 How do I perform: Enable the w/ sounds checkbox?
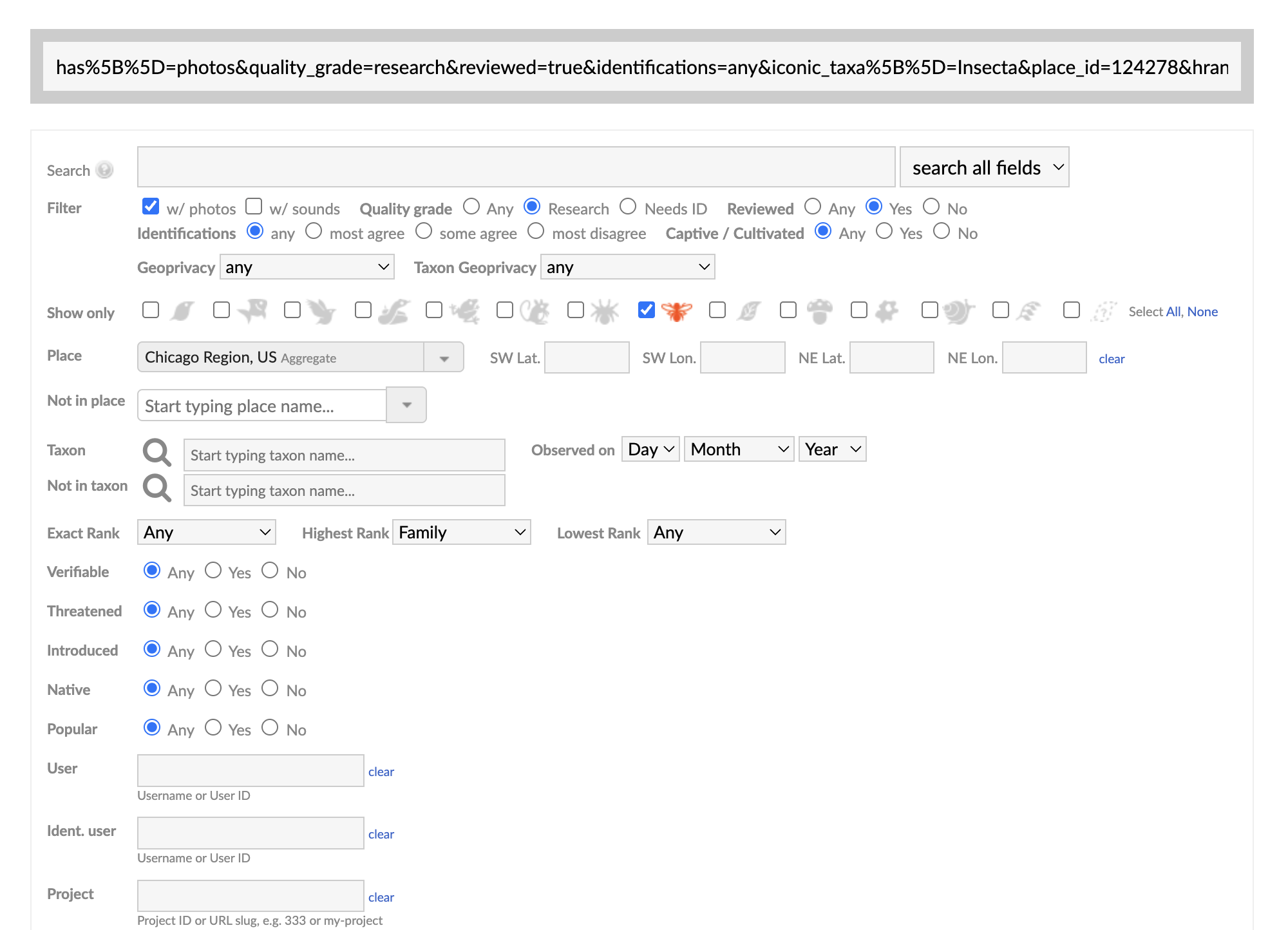pyautogui.click(x=254, y=206)
